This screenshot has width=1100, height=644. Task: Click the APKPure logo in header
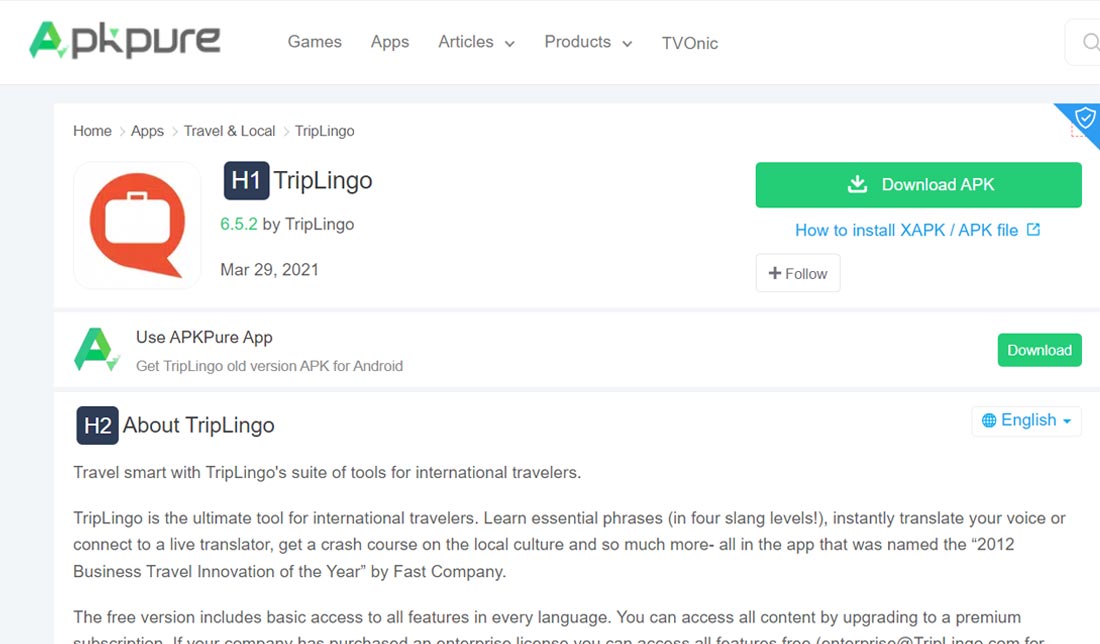click(125, 41)
